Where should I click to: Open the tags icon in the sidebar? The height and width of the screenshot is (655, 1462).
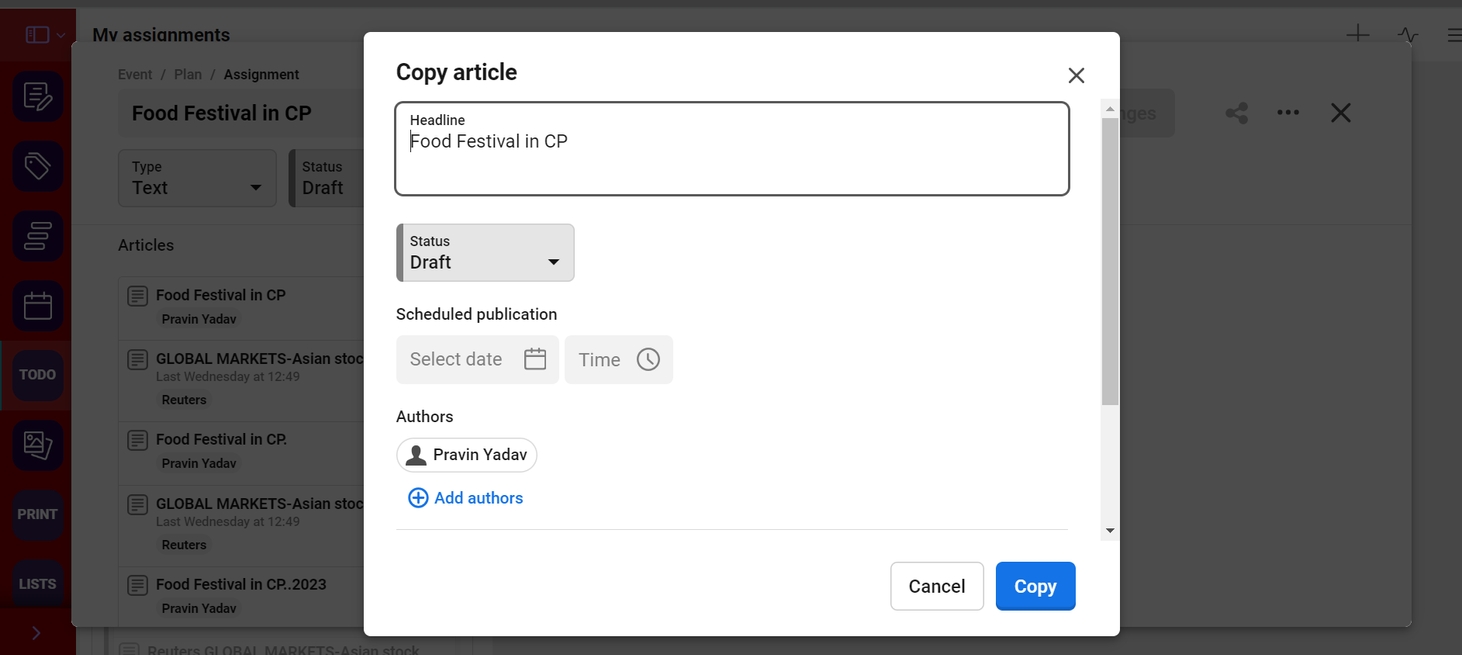38,166
